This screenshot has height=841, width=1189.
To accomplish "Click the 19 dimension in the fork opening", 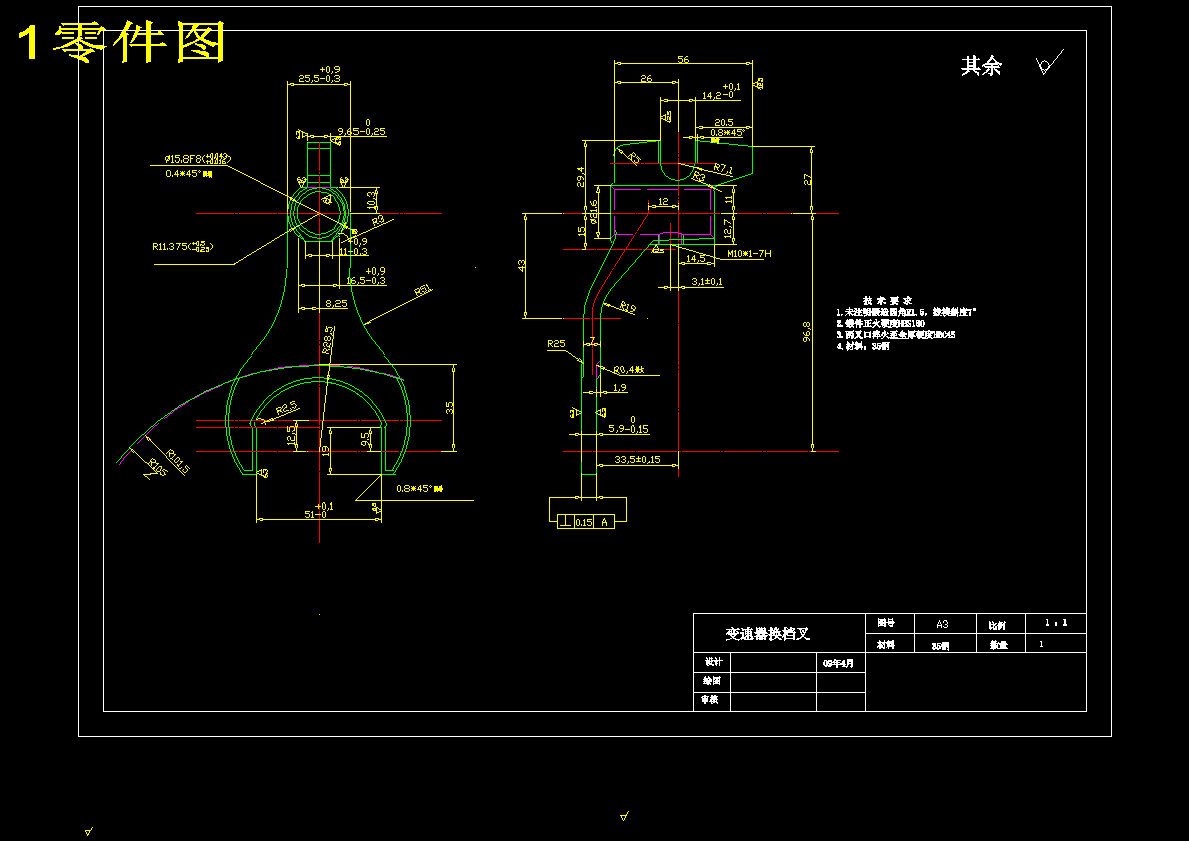I will point(325,450).
